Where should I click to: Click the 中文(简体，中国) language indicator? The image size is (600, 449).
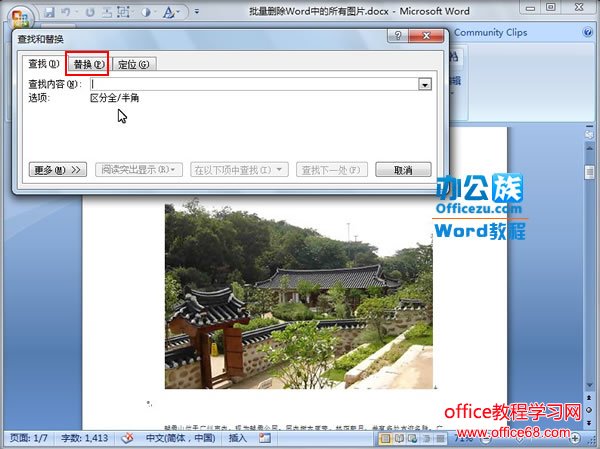point(181,438)
